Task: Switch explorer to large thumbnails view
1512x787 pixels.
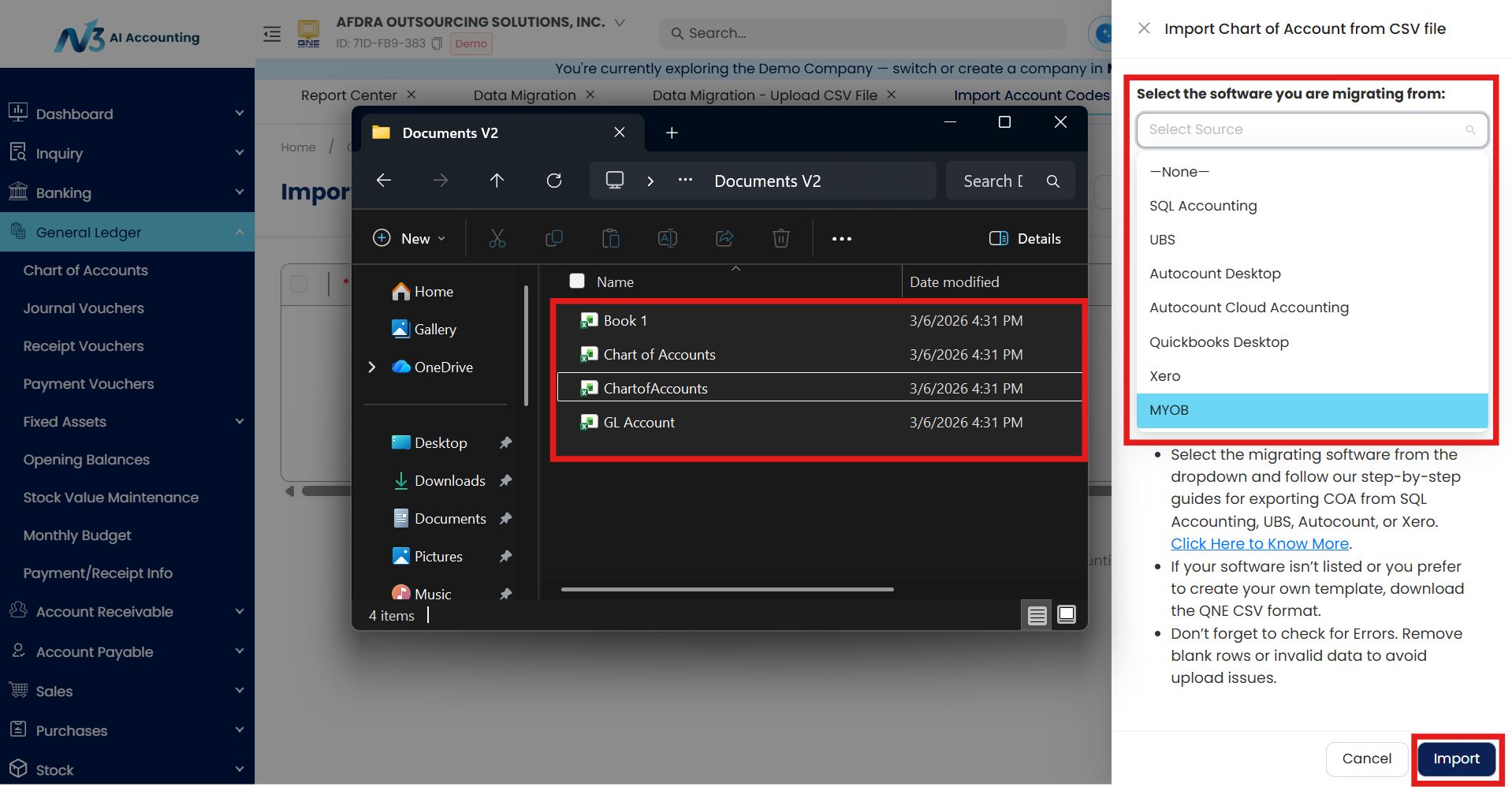Action: coord(1067,614)
